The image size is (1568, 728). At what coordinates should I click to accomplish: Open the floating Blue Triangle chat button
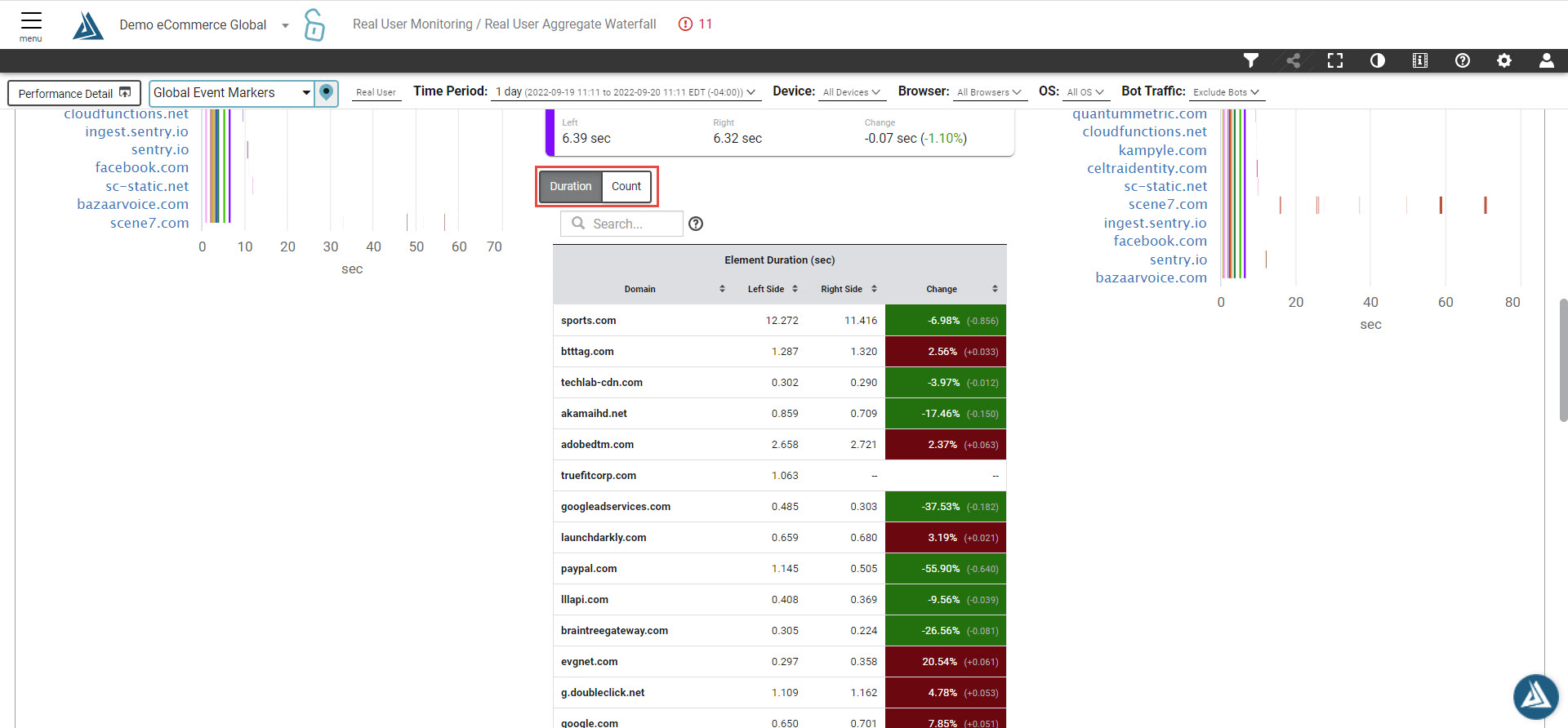click(x=1536, y=696)
